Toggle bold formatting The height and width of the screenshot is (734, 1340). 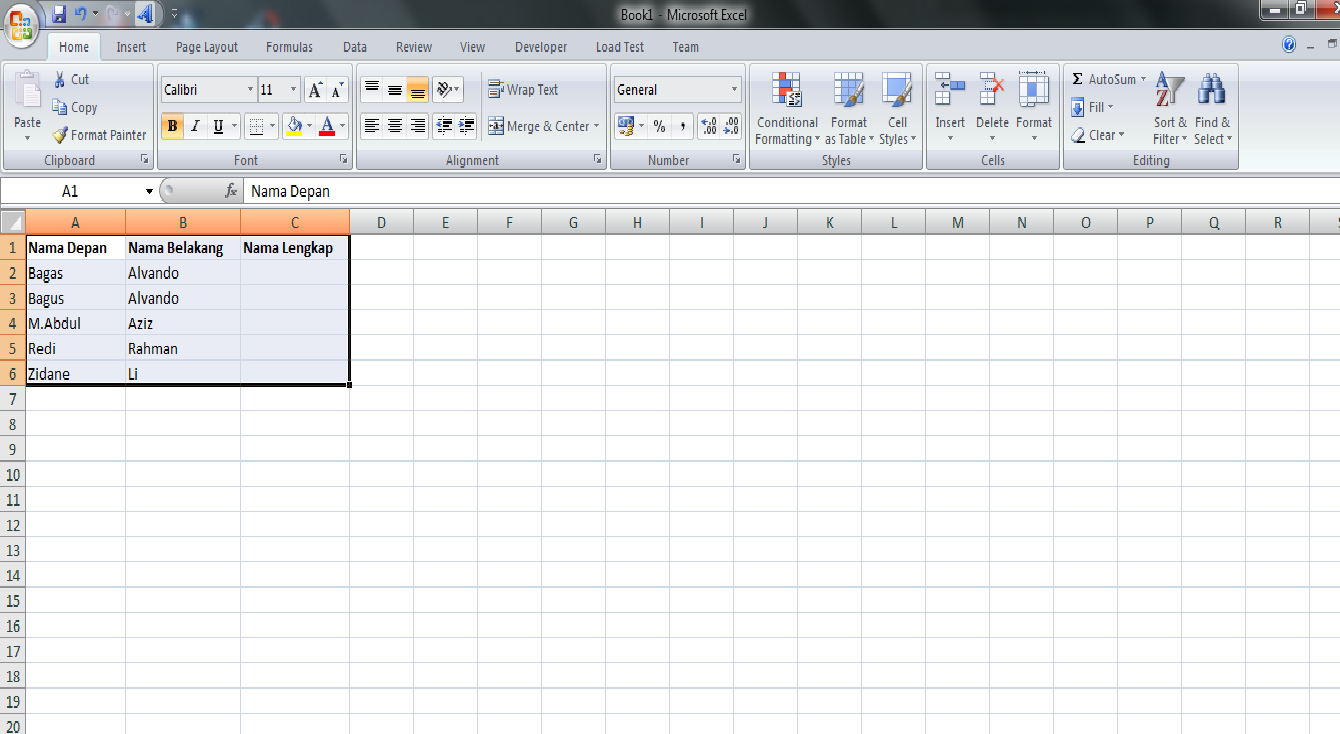coord(172,125)
